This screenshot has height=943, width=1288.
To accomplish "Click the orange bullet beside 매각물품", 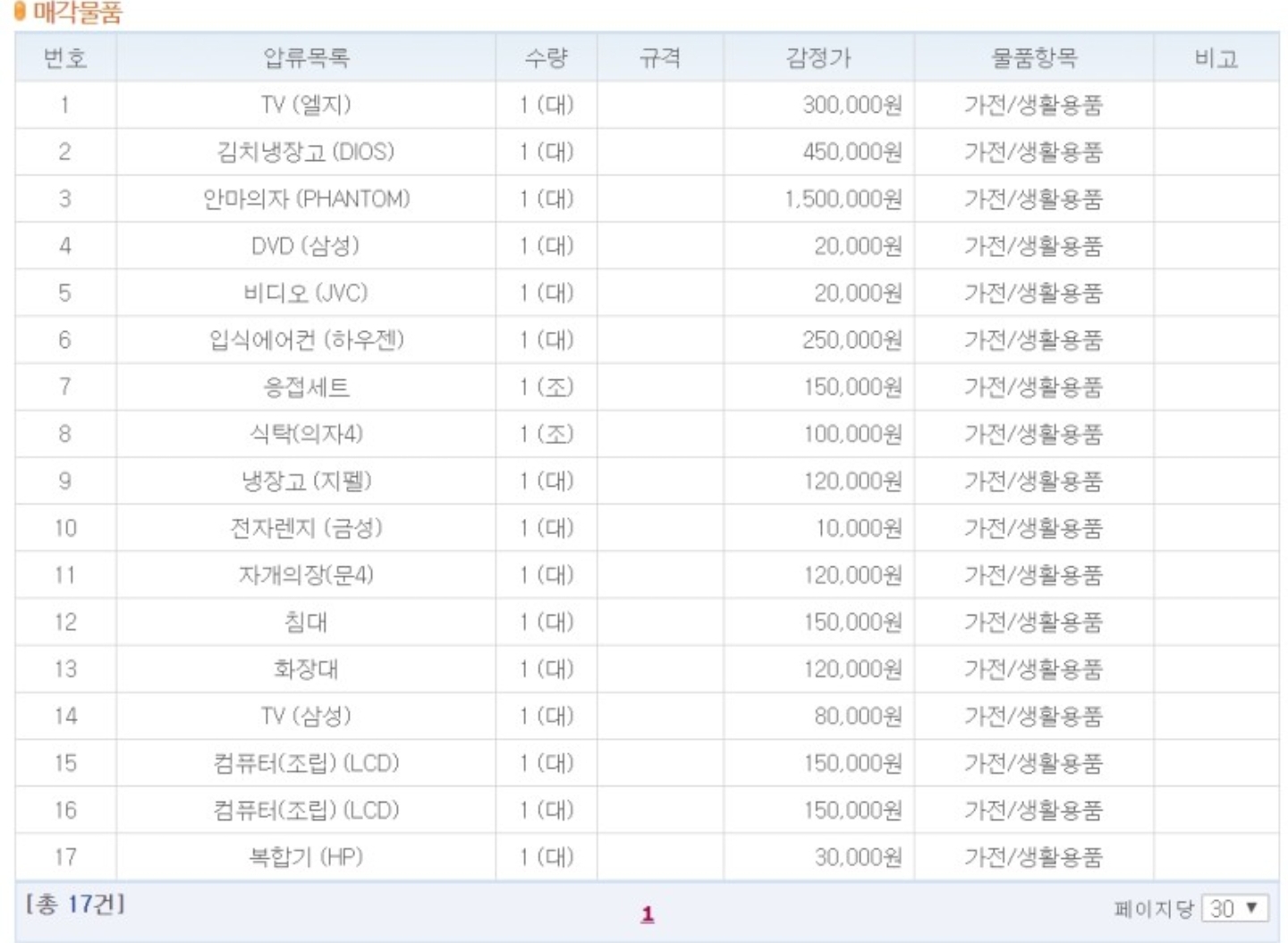I will pos(21,12).
